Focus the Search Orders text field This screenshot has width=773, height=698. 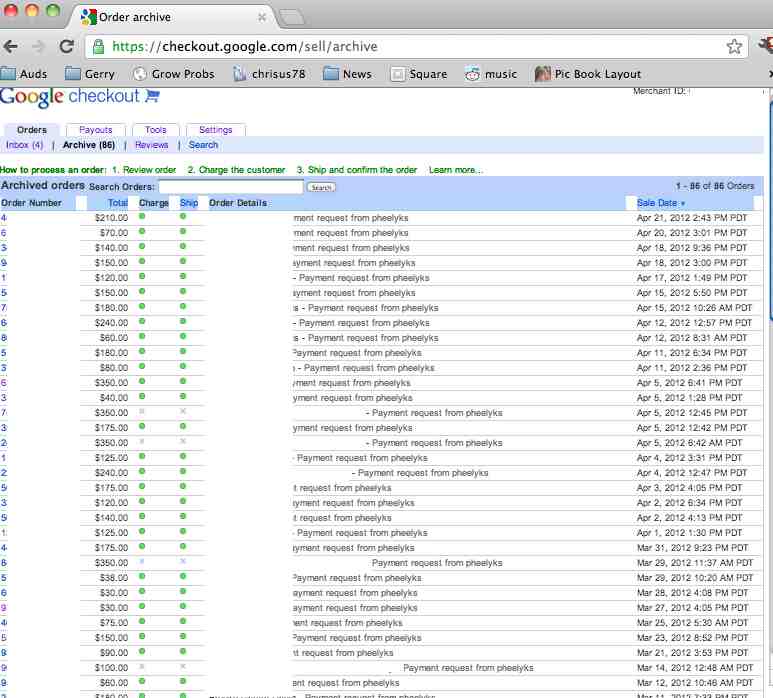[230, 187]
